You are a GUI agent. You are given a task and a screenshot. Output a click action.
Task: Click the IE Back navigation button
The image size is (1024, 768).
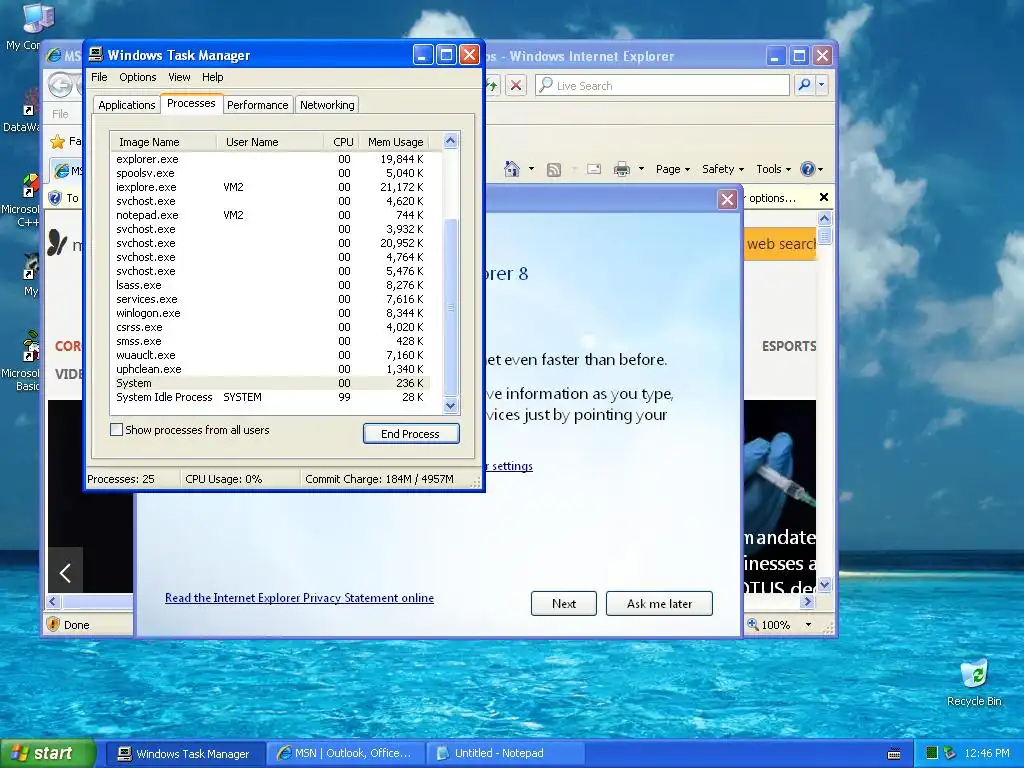click(61, 85)
